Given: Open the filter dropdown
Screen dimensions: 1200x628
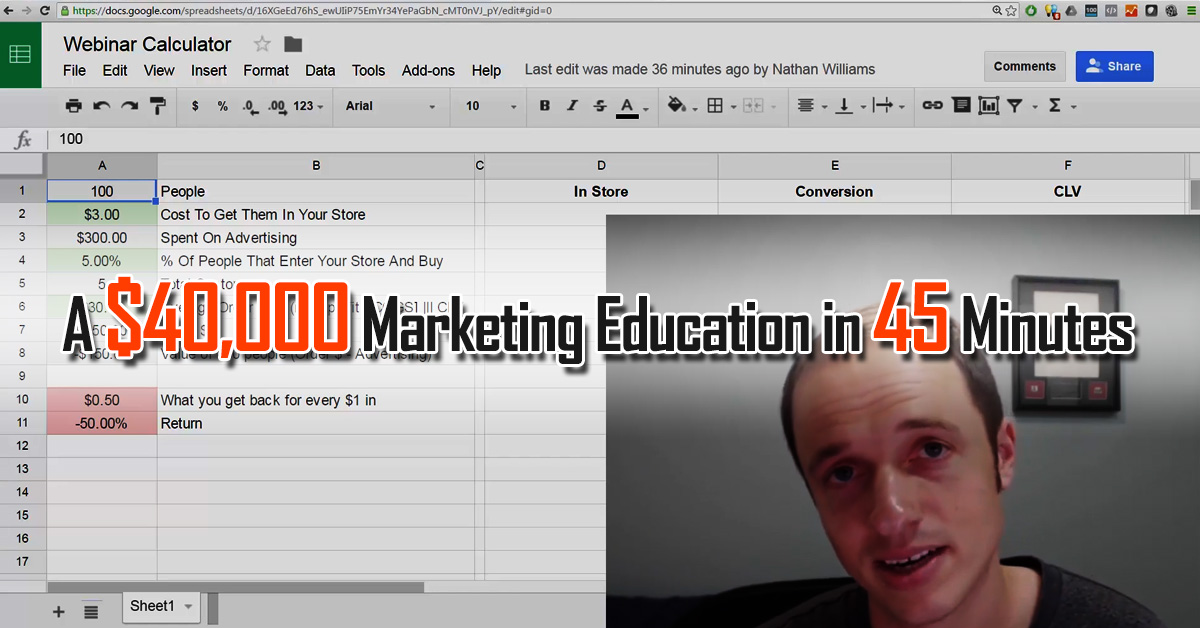Looking at the screenshot, I should pos(1020,105).
